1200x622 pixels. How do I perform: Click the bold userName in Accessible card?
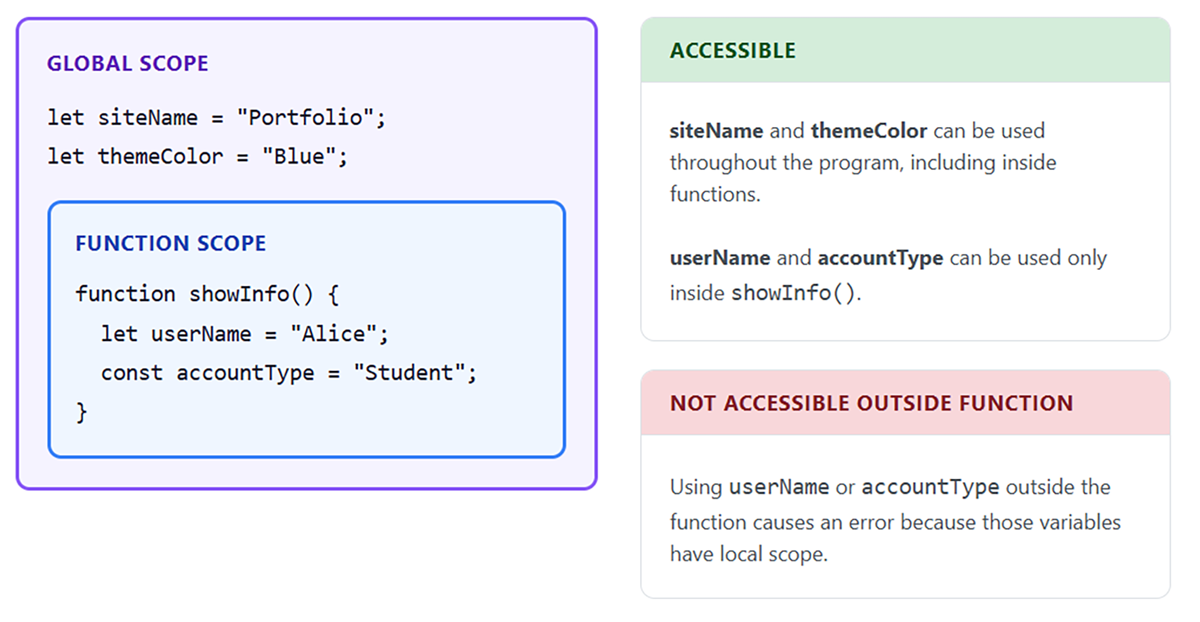720,258
